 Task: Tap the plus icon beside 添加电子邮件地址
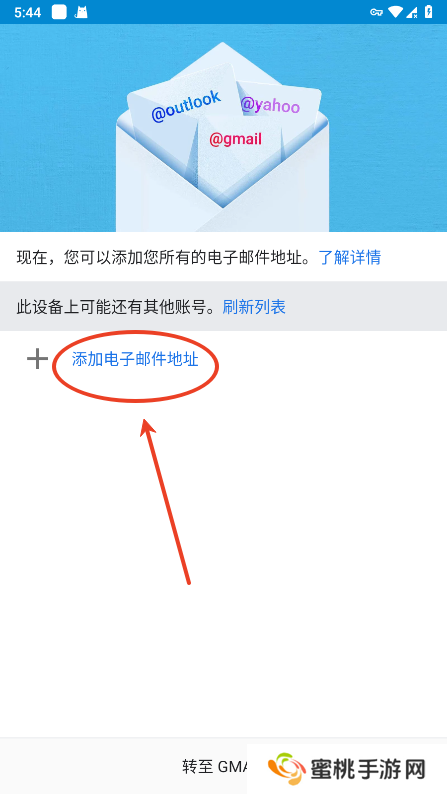[x=37, y=360]
